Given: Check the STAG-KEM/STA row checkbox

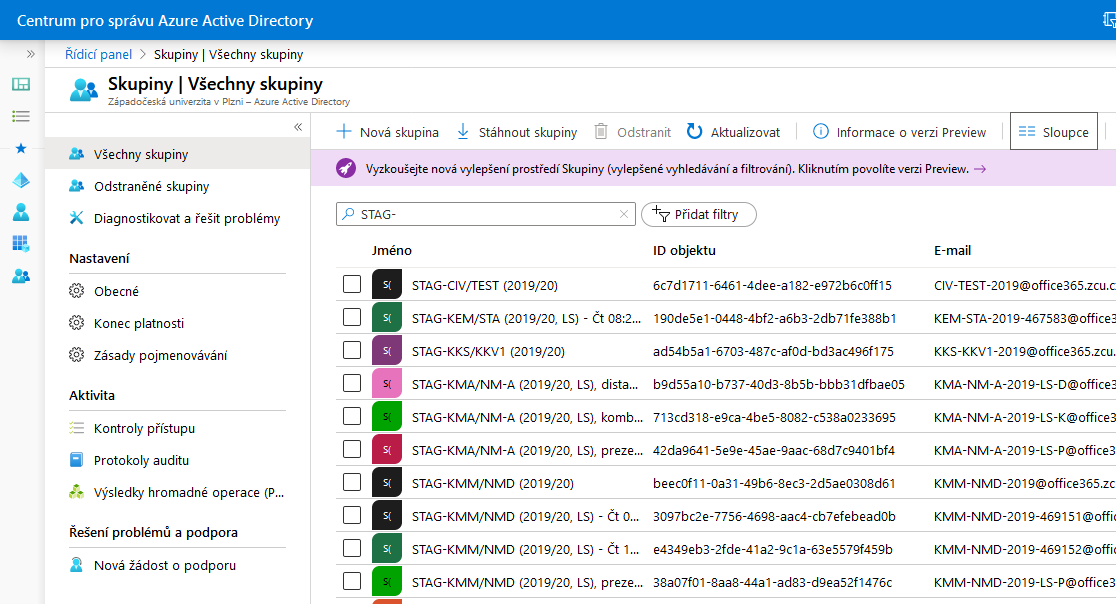Looking at the screenshot, I should coord(352,317).
